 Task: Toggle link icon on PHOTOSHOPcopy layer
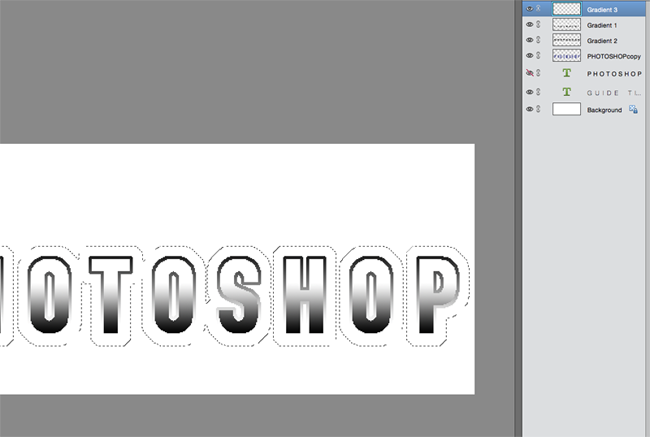click(x=538, y=56)
